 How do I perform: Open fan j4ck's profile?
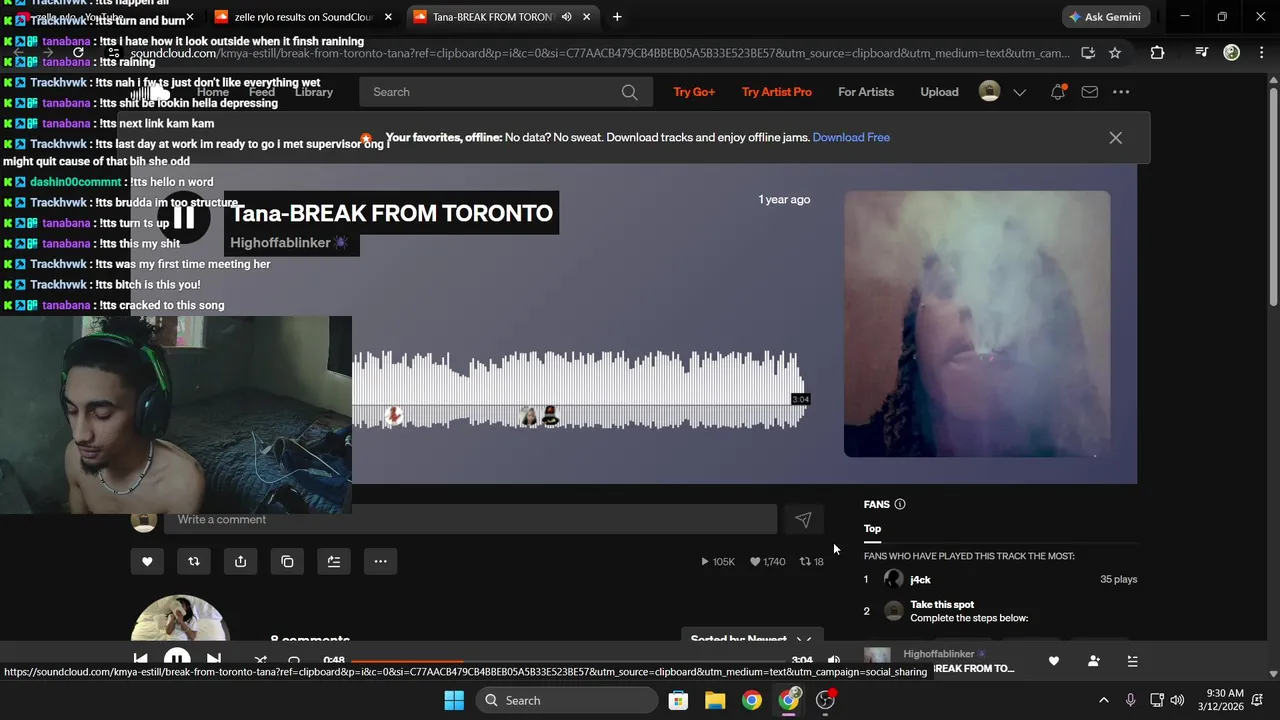[920, 580]
